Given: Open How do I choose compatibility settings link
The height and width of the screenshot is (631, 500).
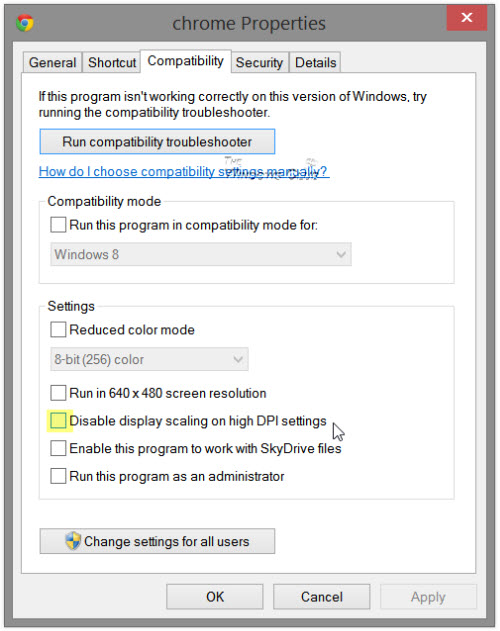Looking at the screenshot, I should (183, 171).
